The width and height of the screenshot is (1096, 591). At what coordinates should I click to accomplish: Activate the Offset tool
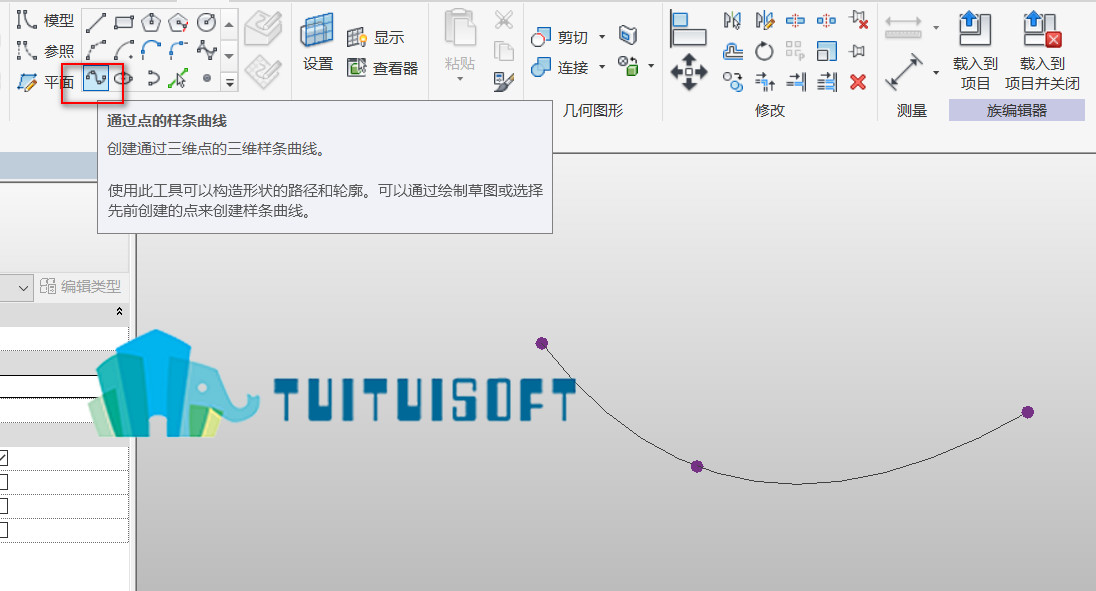tap(732, 51)
